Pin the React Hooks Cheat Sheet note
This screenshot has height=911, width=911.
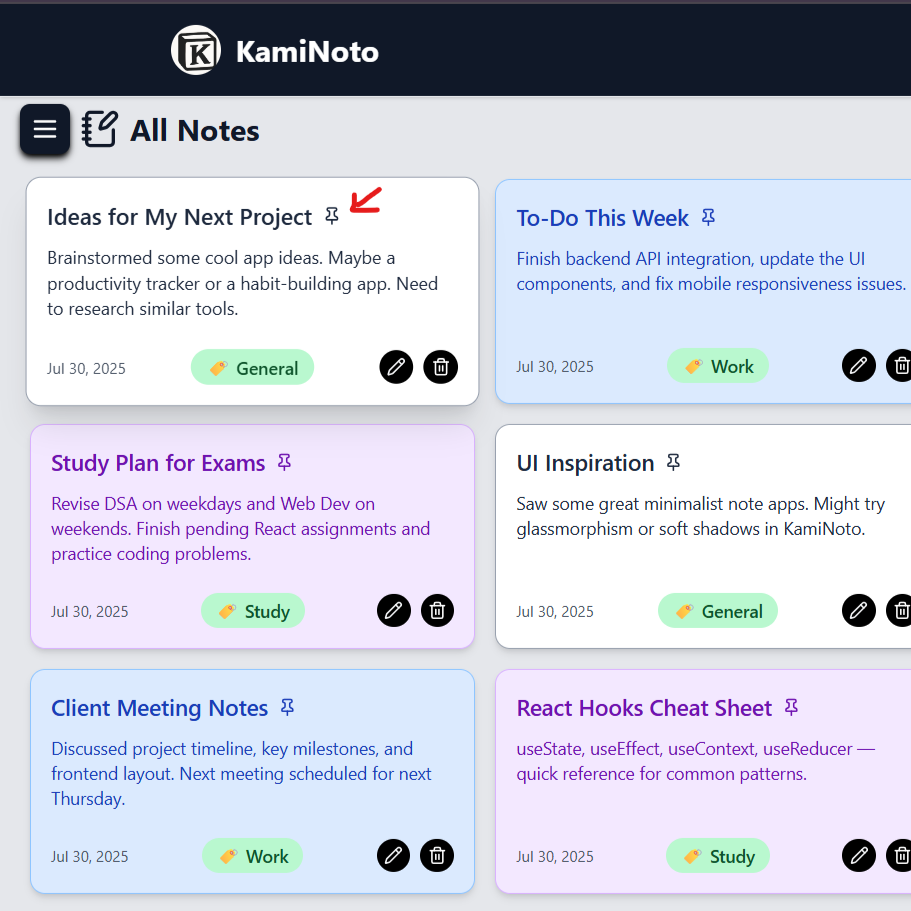pos(791,707)
